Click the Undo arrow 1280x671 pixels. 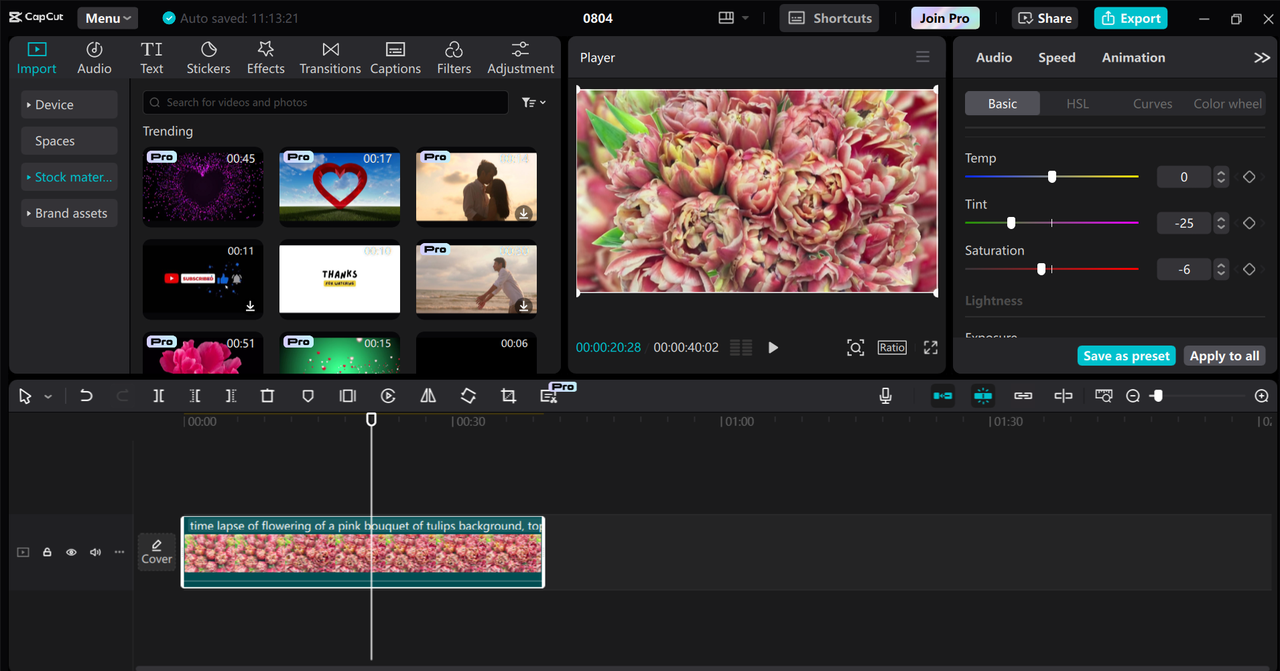[x=86, y=396]
